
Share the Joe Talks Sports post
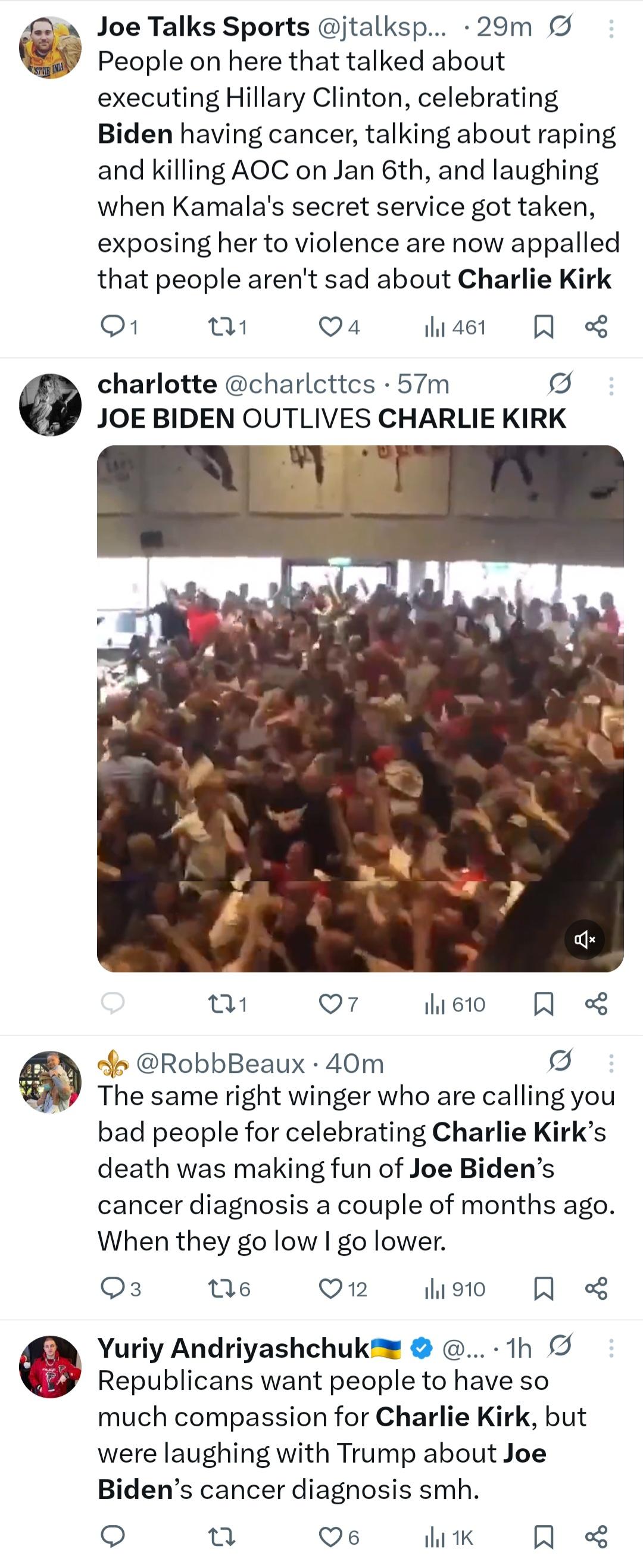pyautogui.click(x=596, y=327)
